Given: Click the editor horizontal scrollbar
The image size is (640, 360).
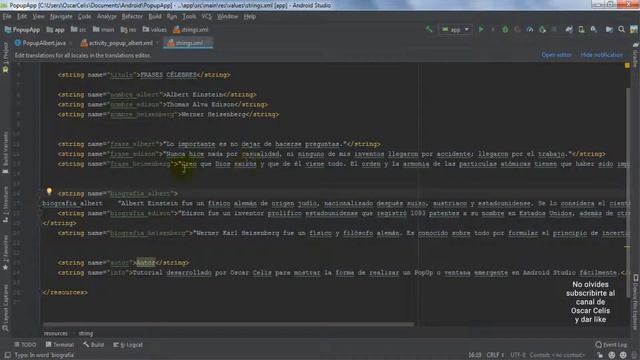Looking at the screenshot, I should tap(229, 324).
